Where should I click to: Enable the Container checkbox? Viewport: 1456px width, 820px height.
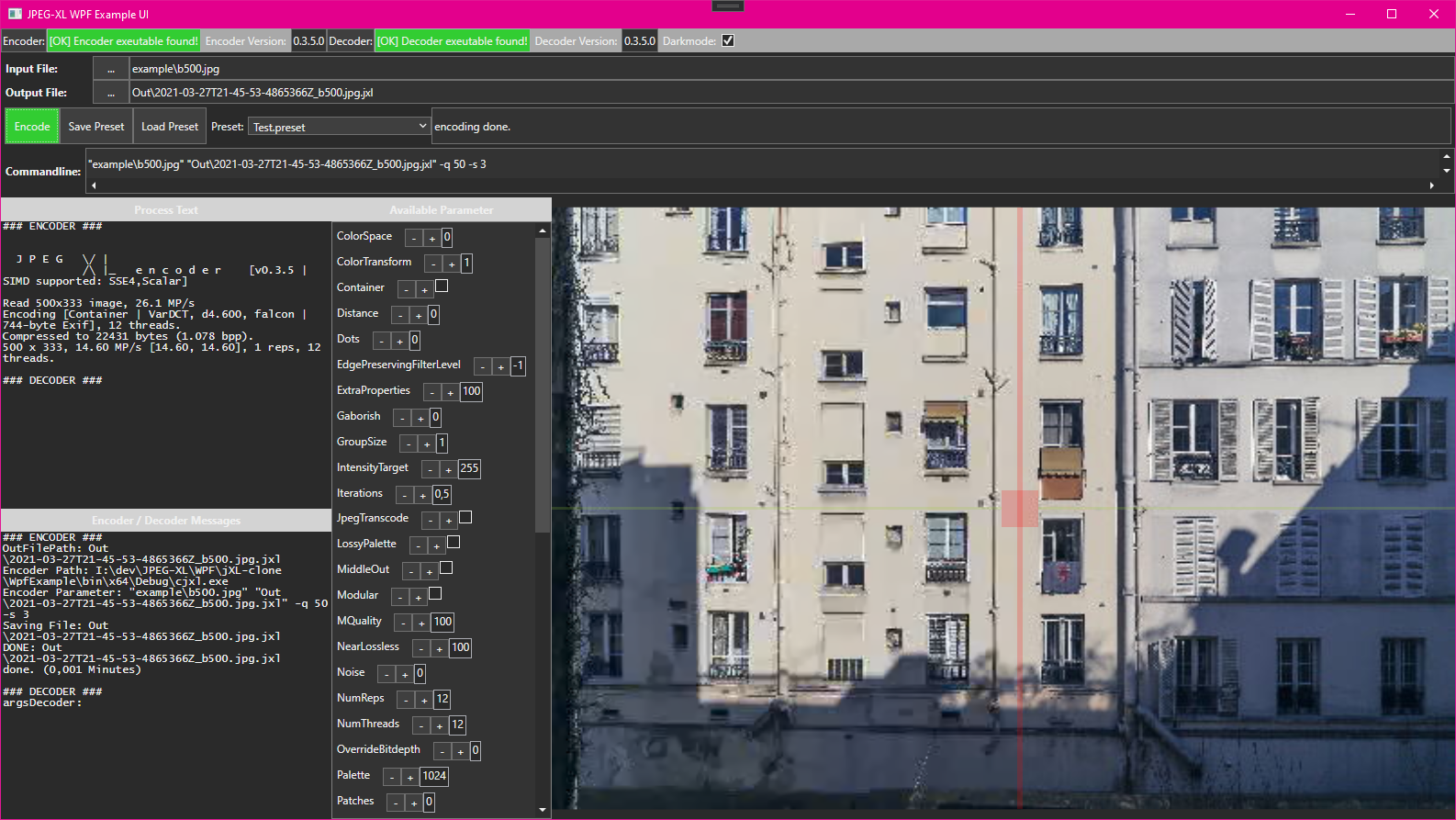click(x=442, y=286)
